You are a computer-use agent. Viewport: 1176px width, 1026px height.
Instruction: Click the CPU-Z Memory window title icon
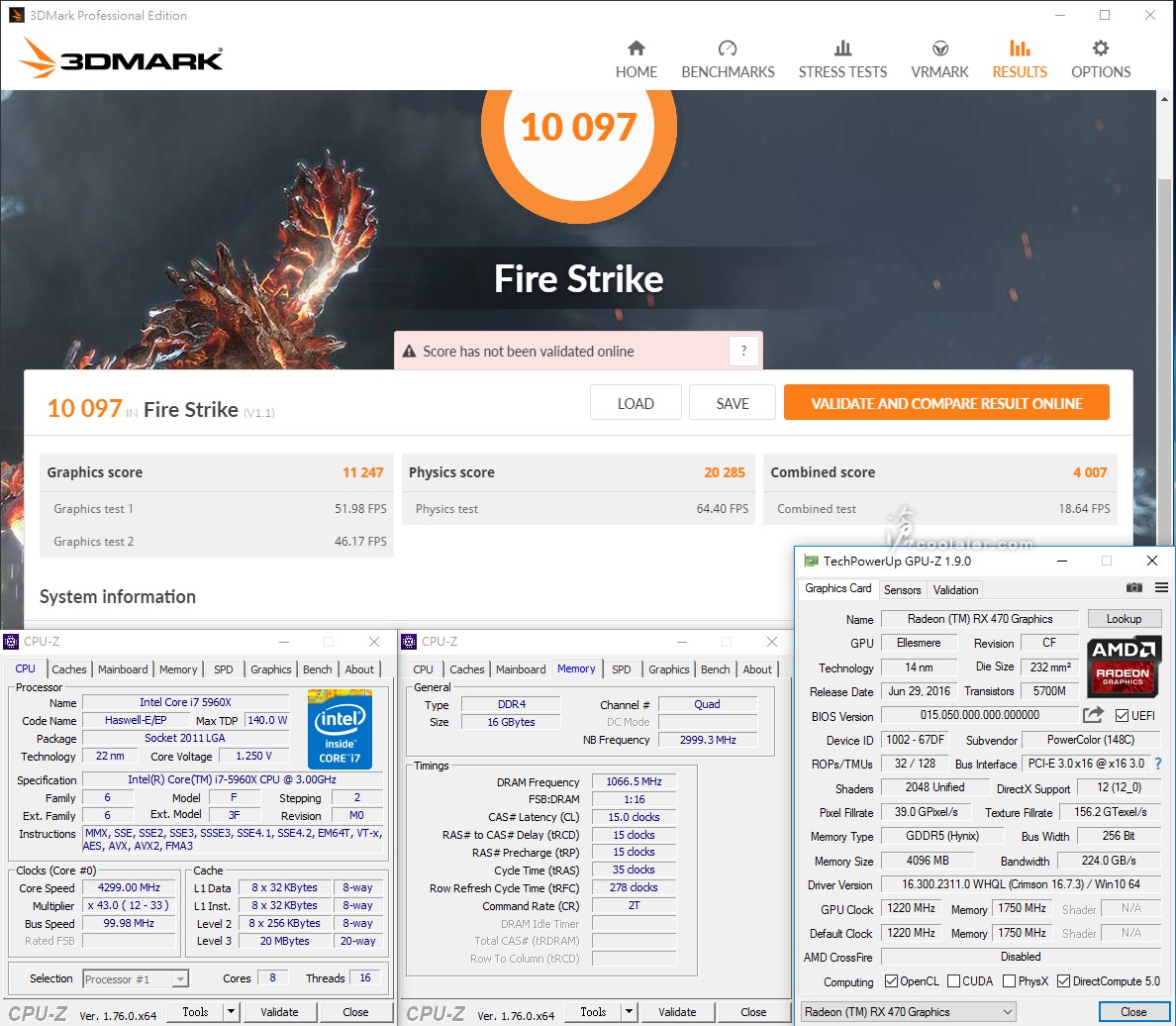pos(409,641)
